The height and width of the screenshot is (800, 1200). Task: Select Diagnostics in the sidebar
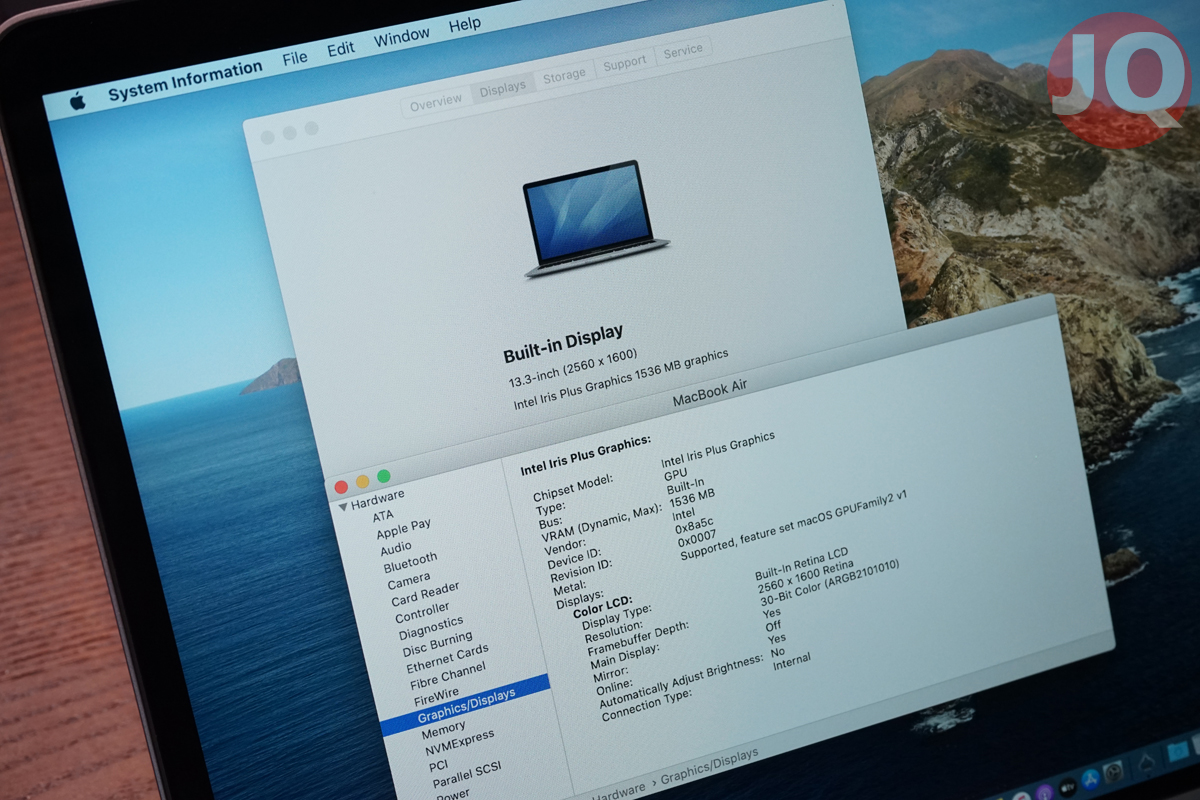430,630
